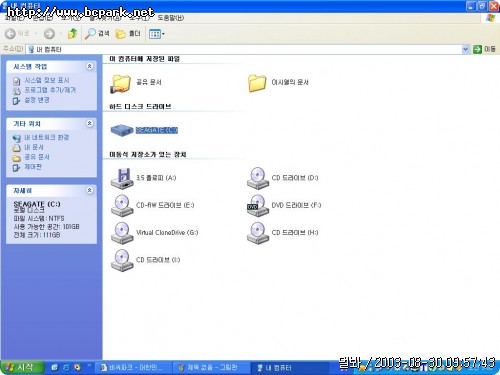This screenshot has height=375, width=500.
Task: Click the 제어판 sidebar icon
Action: point(16,167)
